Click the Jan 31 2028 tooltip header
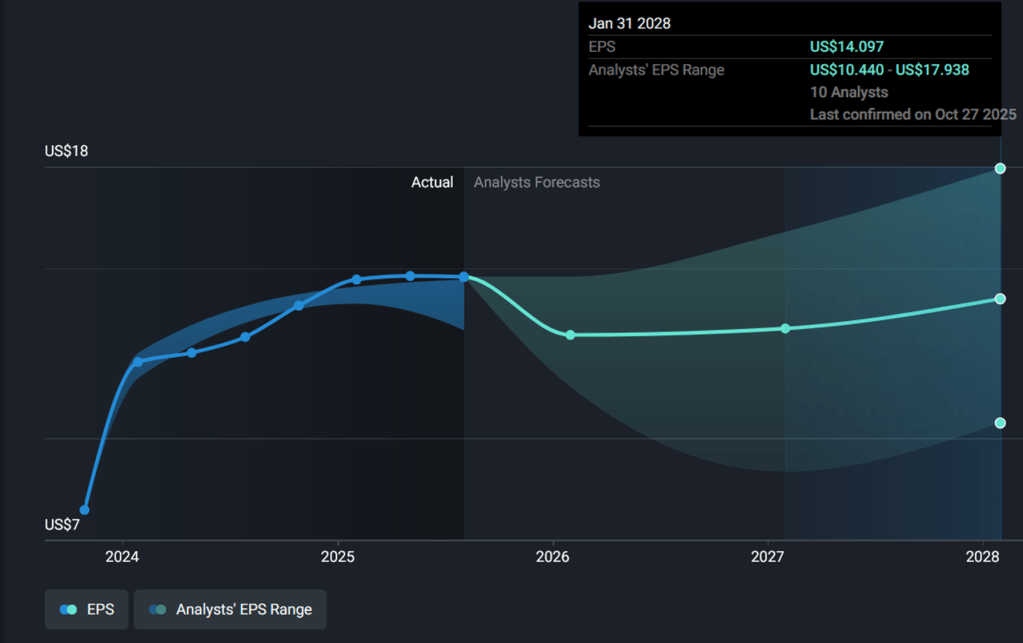The height and width of the screenshot is (643, 1023). tap(627, 22)
